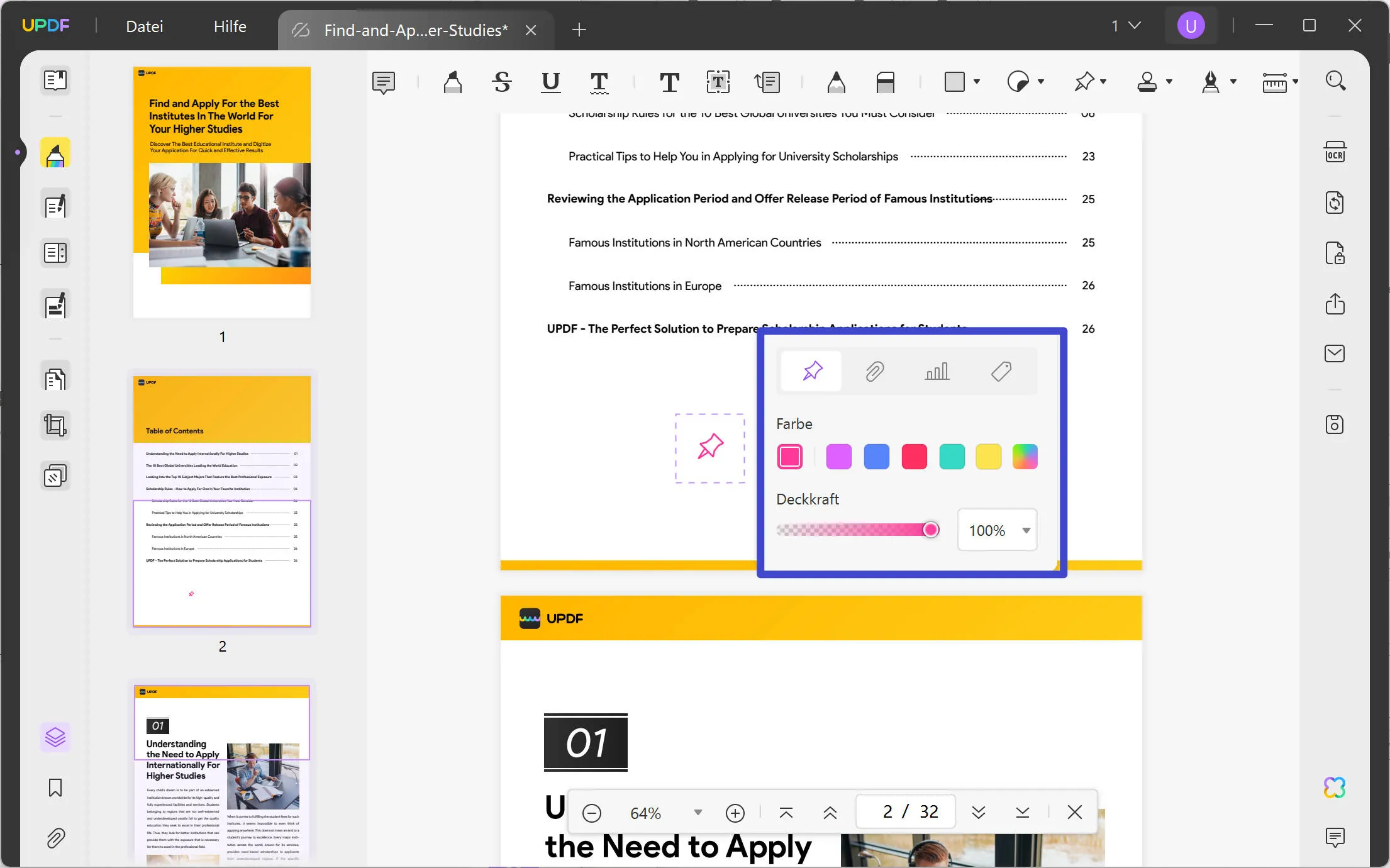The width and height of the screenshot is (1390, 868).
Task: Expand the 100% opacity dropdown
Action: [1026, 530]
